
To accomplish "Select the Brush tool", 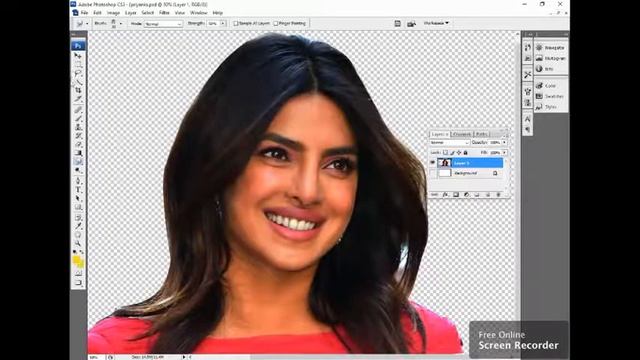I will coord(78,118).
